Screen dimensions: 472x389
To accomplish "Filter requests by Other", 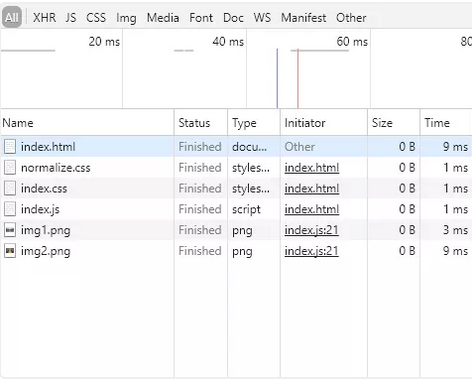I will click(x=351, y=17).
